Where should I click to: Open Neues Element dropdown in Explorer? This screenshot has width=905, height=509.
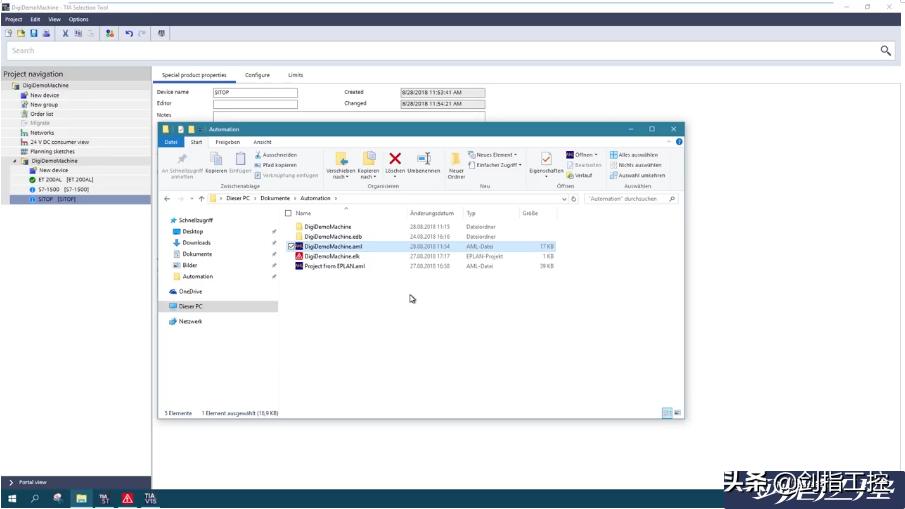[x=492, y=155]
